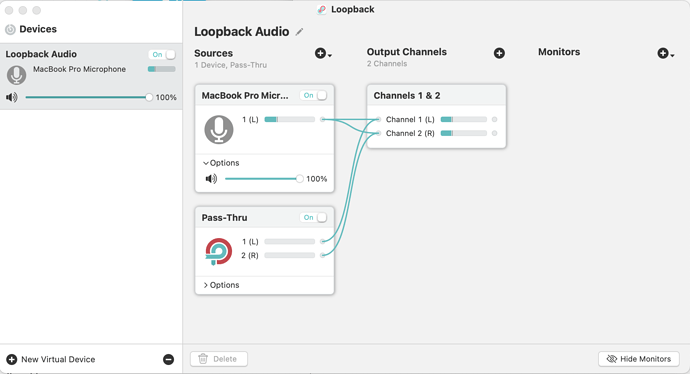This screenshot has width=690, height=374.
Task: Click the Devices heading in the sidebar
Action: click(x=38, y=29)
